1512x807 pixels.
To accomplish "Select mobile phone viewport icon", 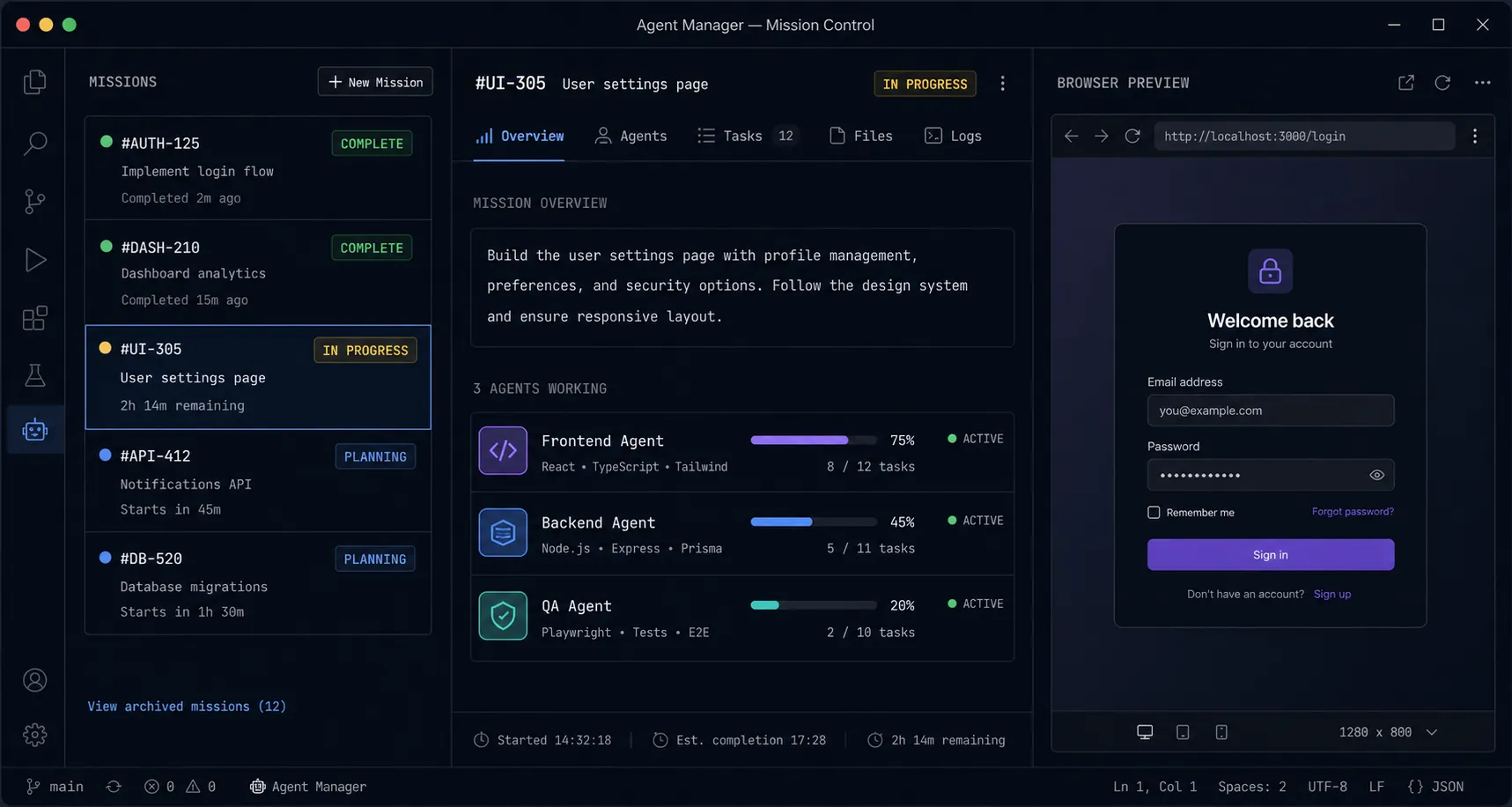I will pos(1221,732).
